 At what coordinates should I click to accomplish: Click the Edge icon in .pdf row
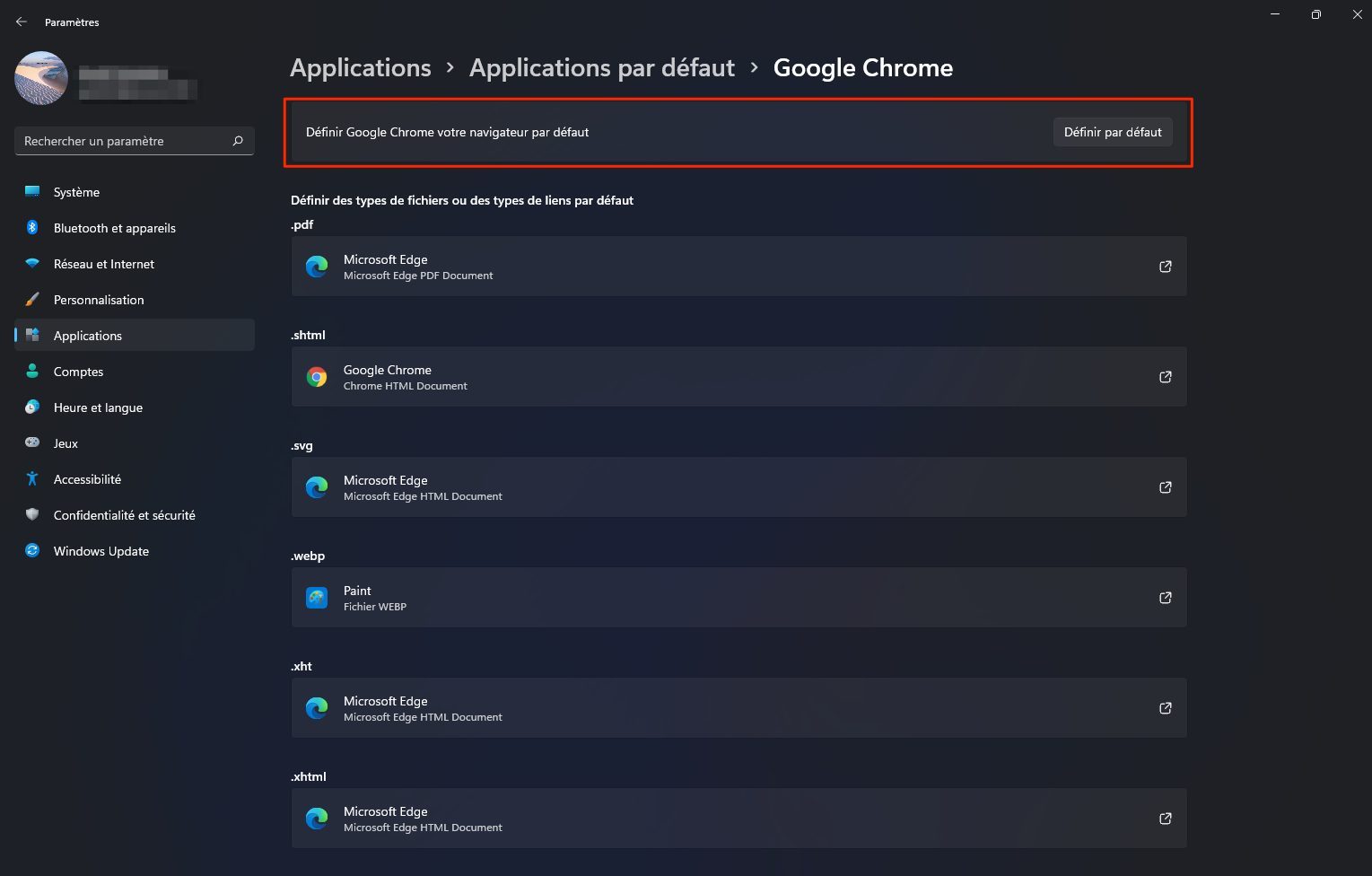click(x=317, y=267)
